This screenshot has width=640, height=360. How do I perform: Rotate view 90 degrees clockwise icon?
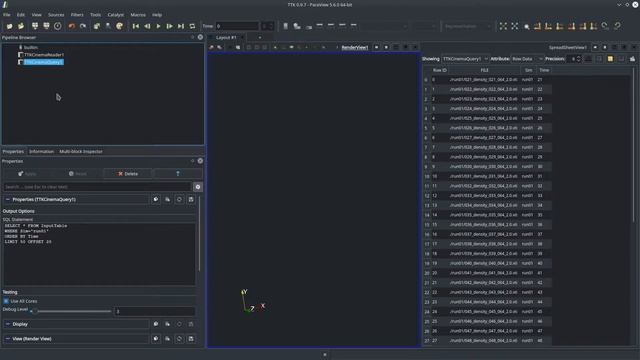coord(605,26)
